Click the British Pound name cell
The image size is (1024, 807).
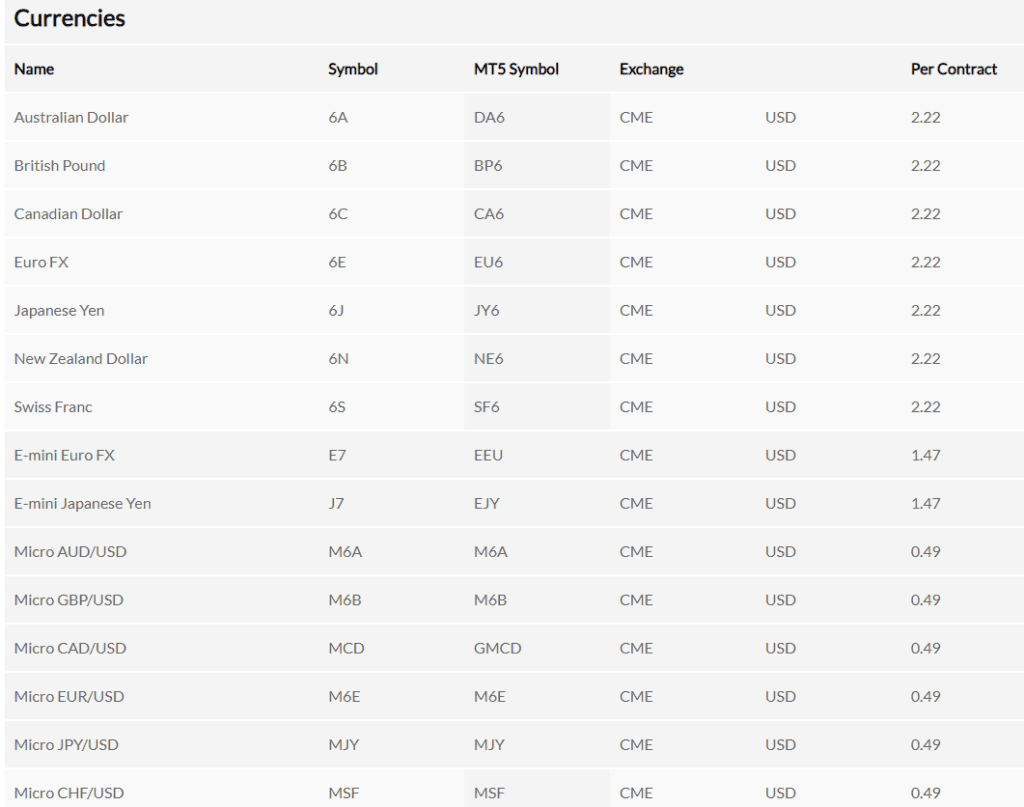[x=59, y=165]
